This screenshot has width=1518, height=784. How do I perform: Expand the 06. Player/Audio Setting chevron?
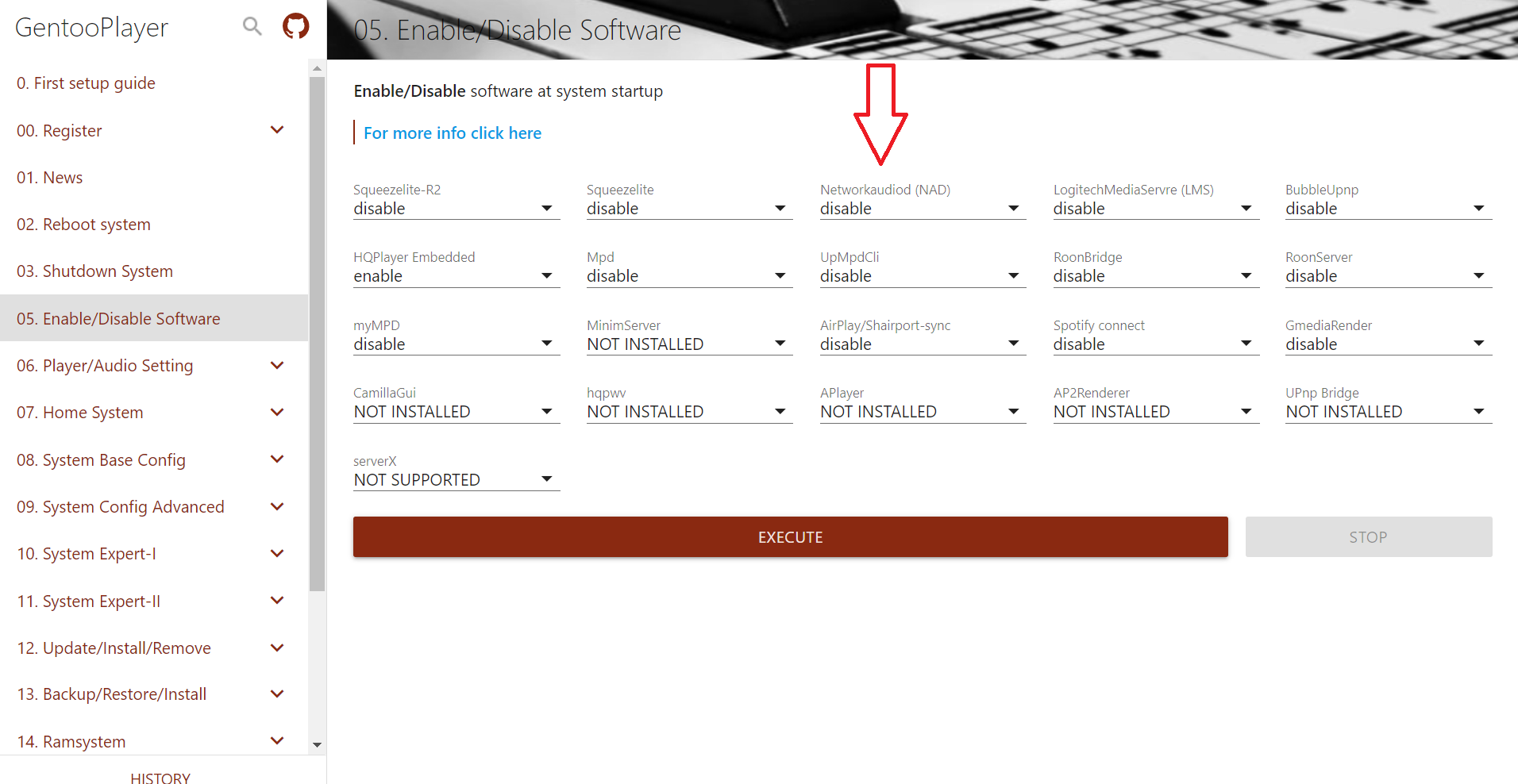point(277,366)
